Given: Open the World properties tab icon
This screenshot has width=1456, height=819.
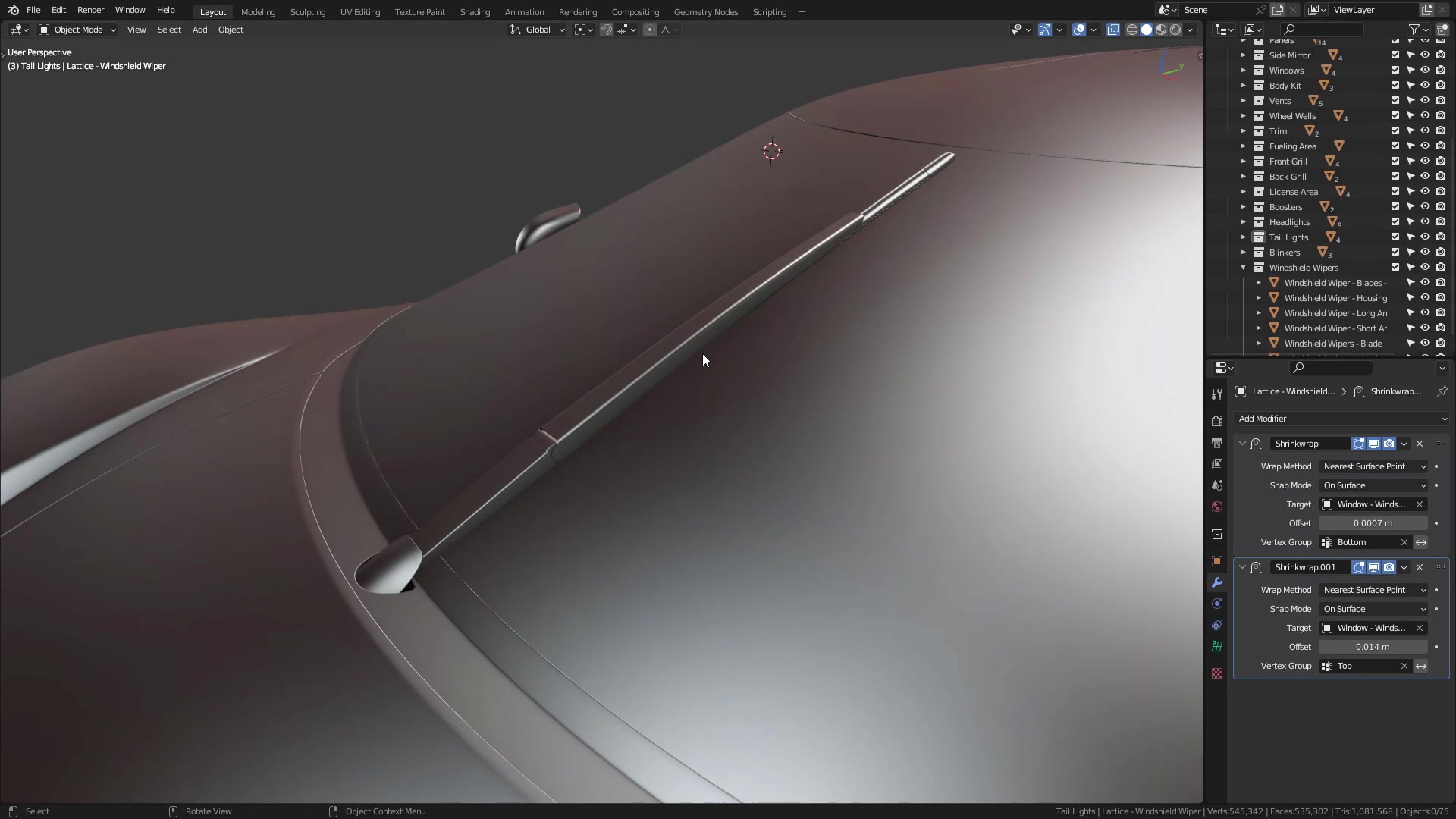Looking at the screenshot, I should point(1217,507).
